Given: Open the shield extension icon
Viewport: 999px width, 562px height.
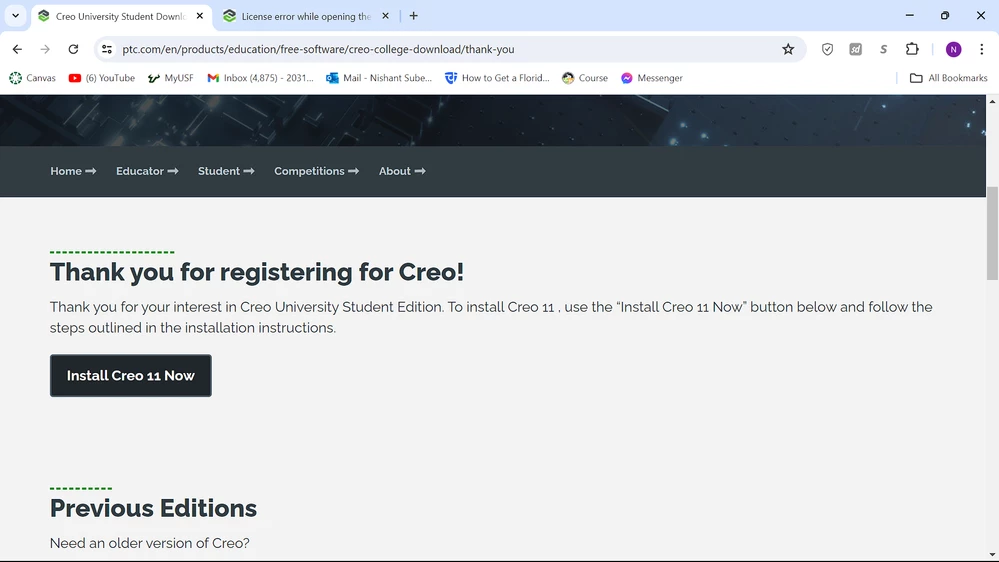Looking at the screenshot, I should (x=827, y=49).
